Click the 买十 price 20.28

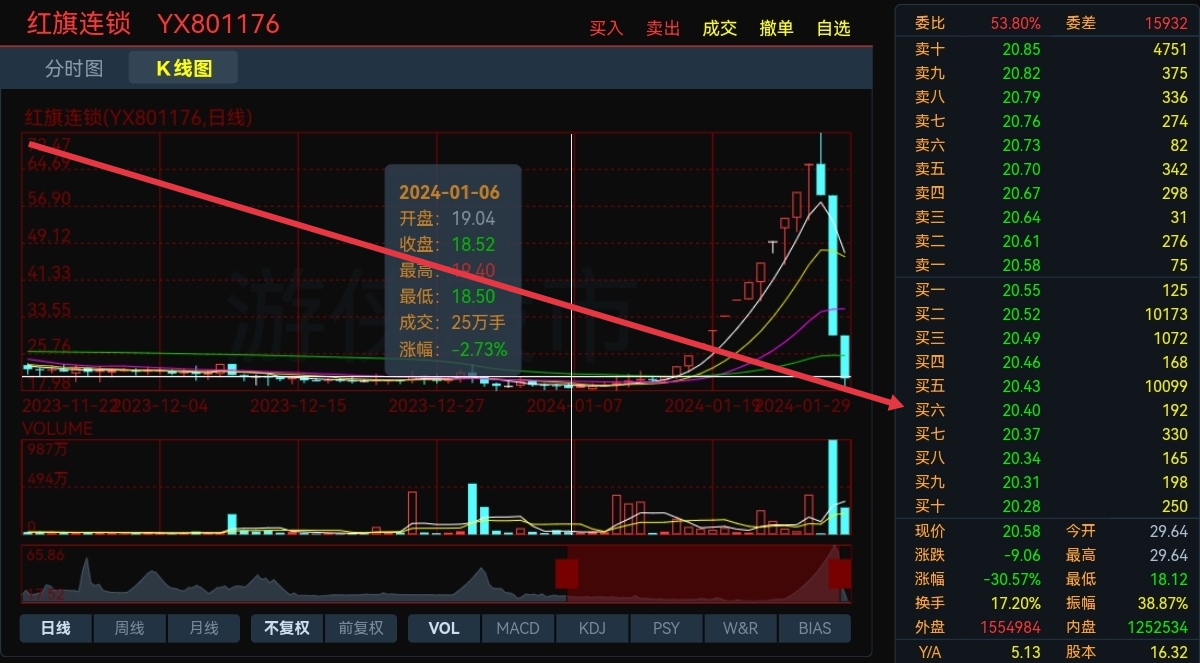[x=1021, y=506]
